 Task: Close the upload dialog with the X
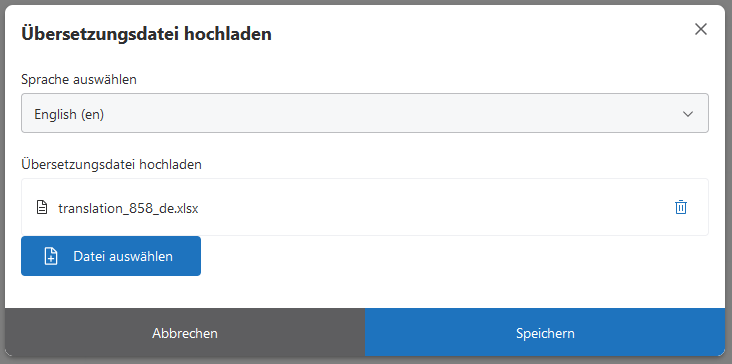pos(701,29)
